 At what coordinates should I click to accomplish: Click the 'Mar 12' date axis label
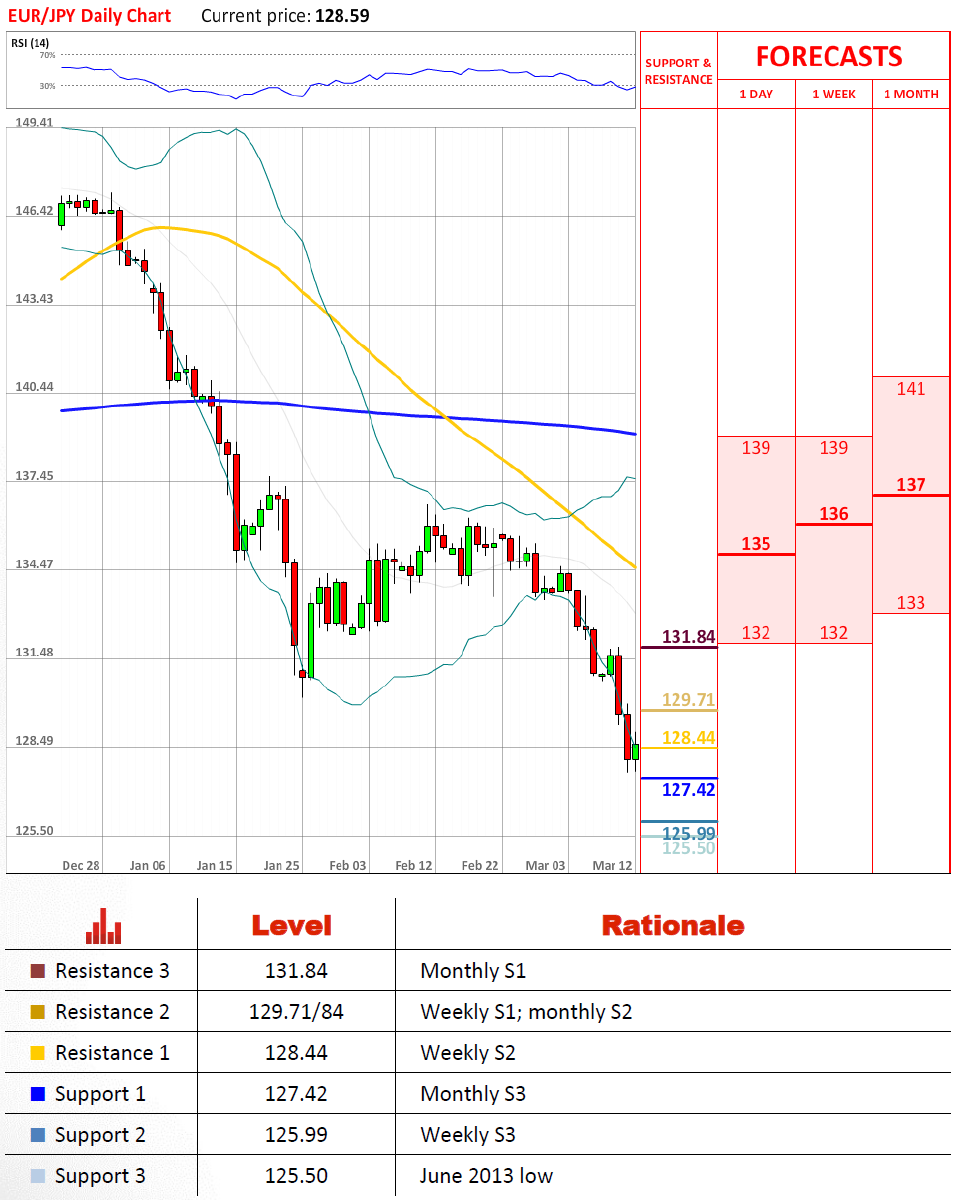click(612, 865)
